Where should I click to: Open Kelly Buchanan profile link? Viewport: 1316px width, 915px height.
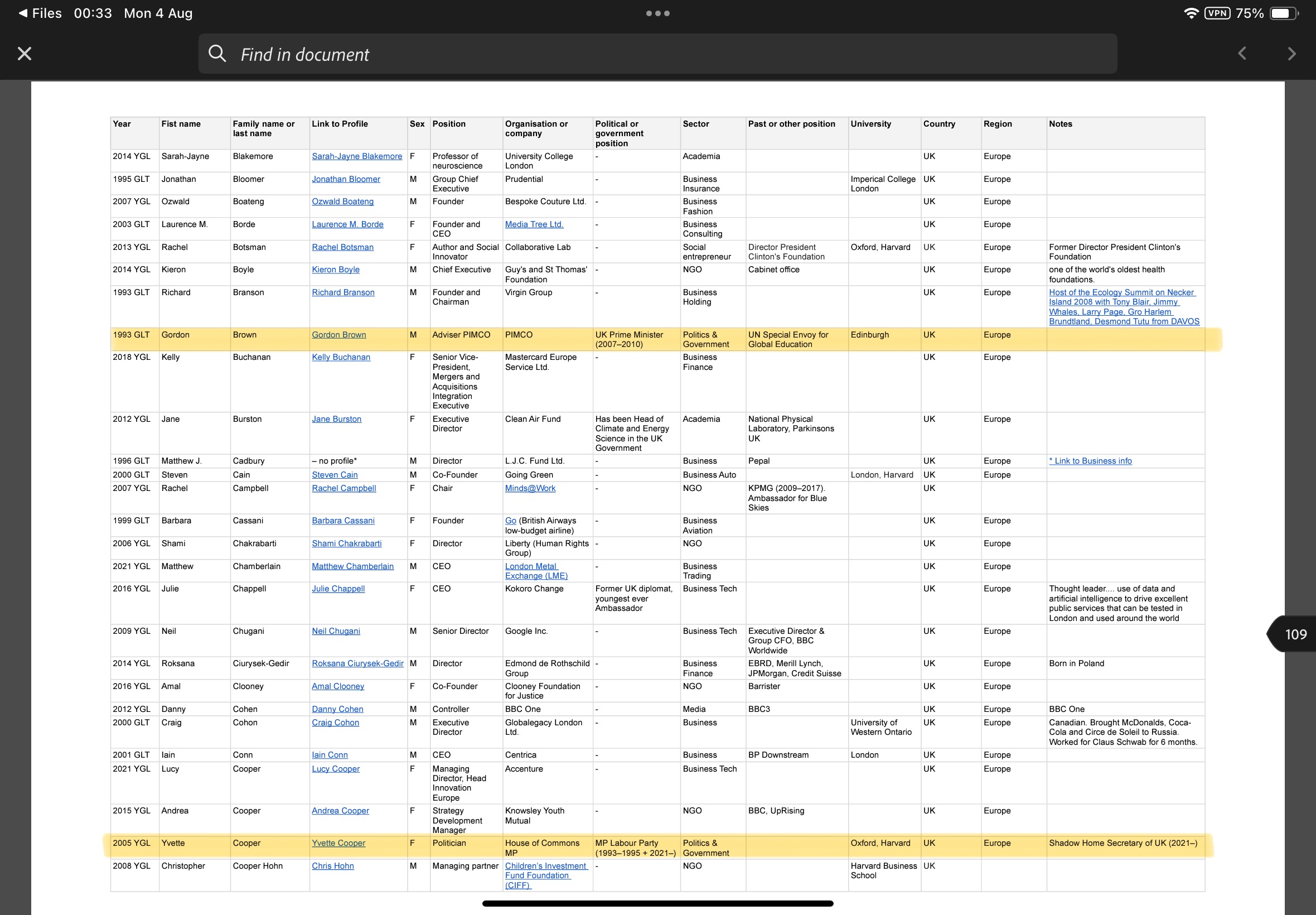pyautogui.click(x=341, y=357)
